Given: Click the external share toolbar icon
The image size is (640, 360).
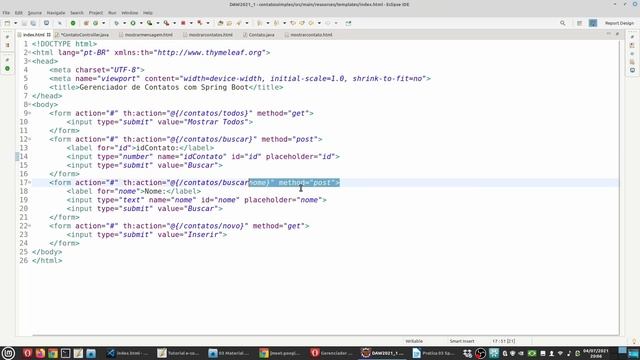Looking at the screenshot, I should pyautogui.click(x=348, y=23).
